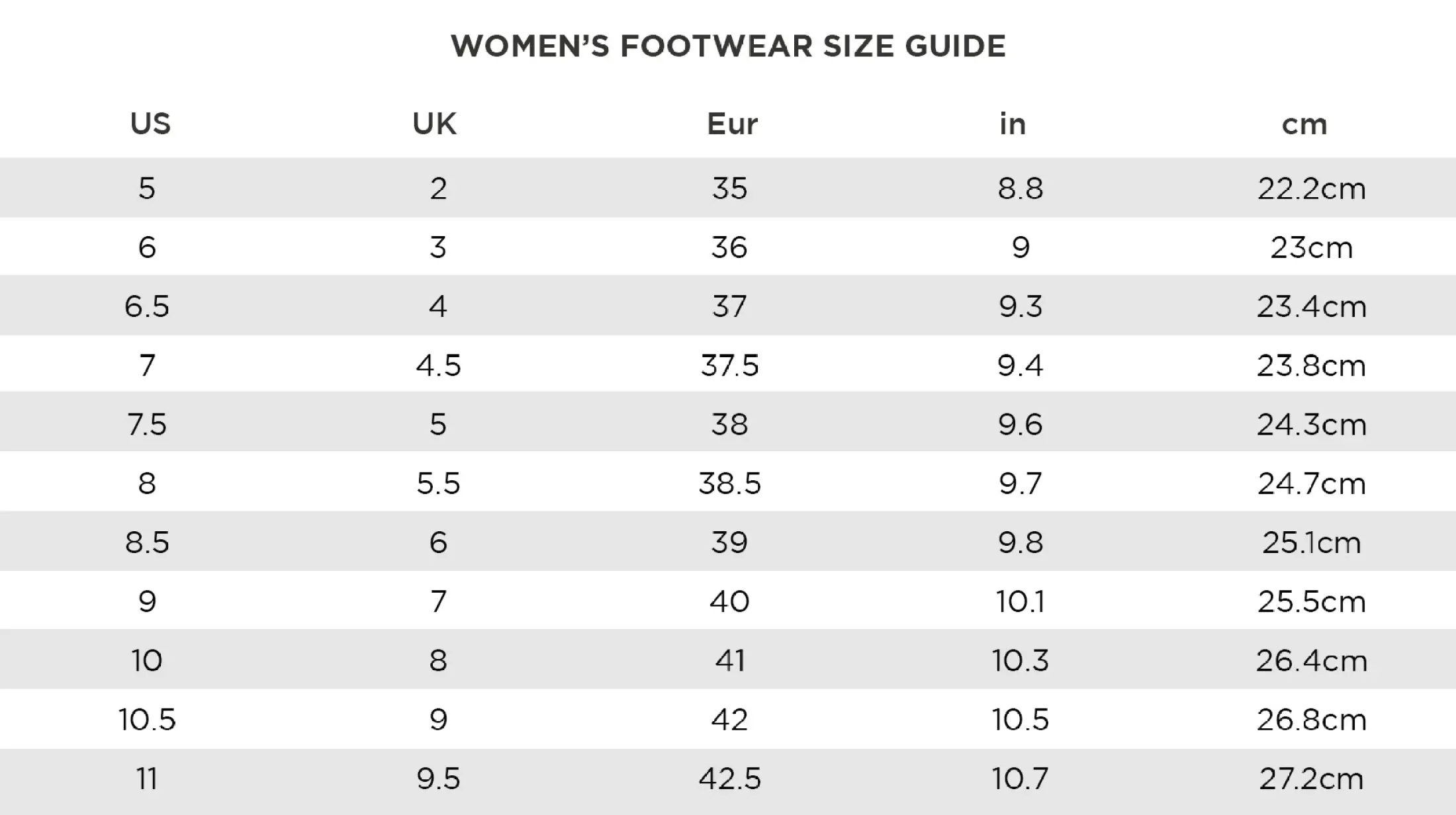Viewport: 1456px width, 815px height.
Task: Select the UK column header
Action: 435,124
